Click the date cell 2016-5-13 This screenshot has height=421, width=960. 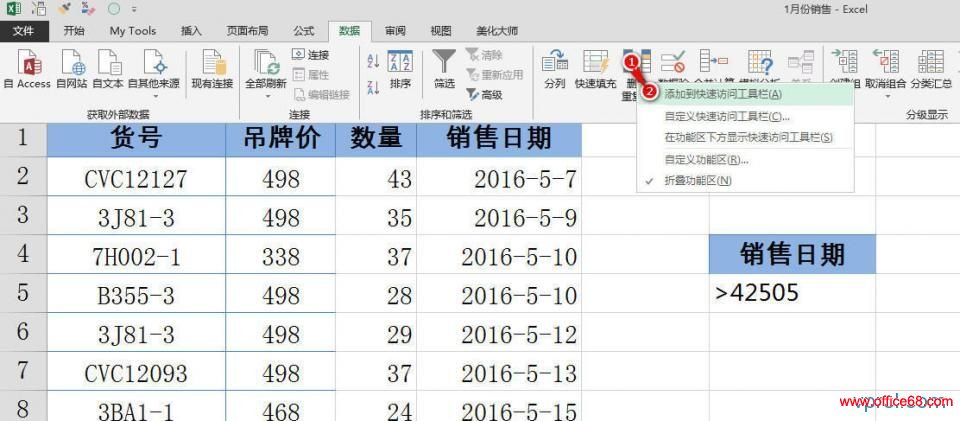tap(499, 371)
